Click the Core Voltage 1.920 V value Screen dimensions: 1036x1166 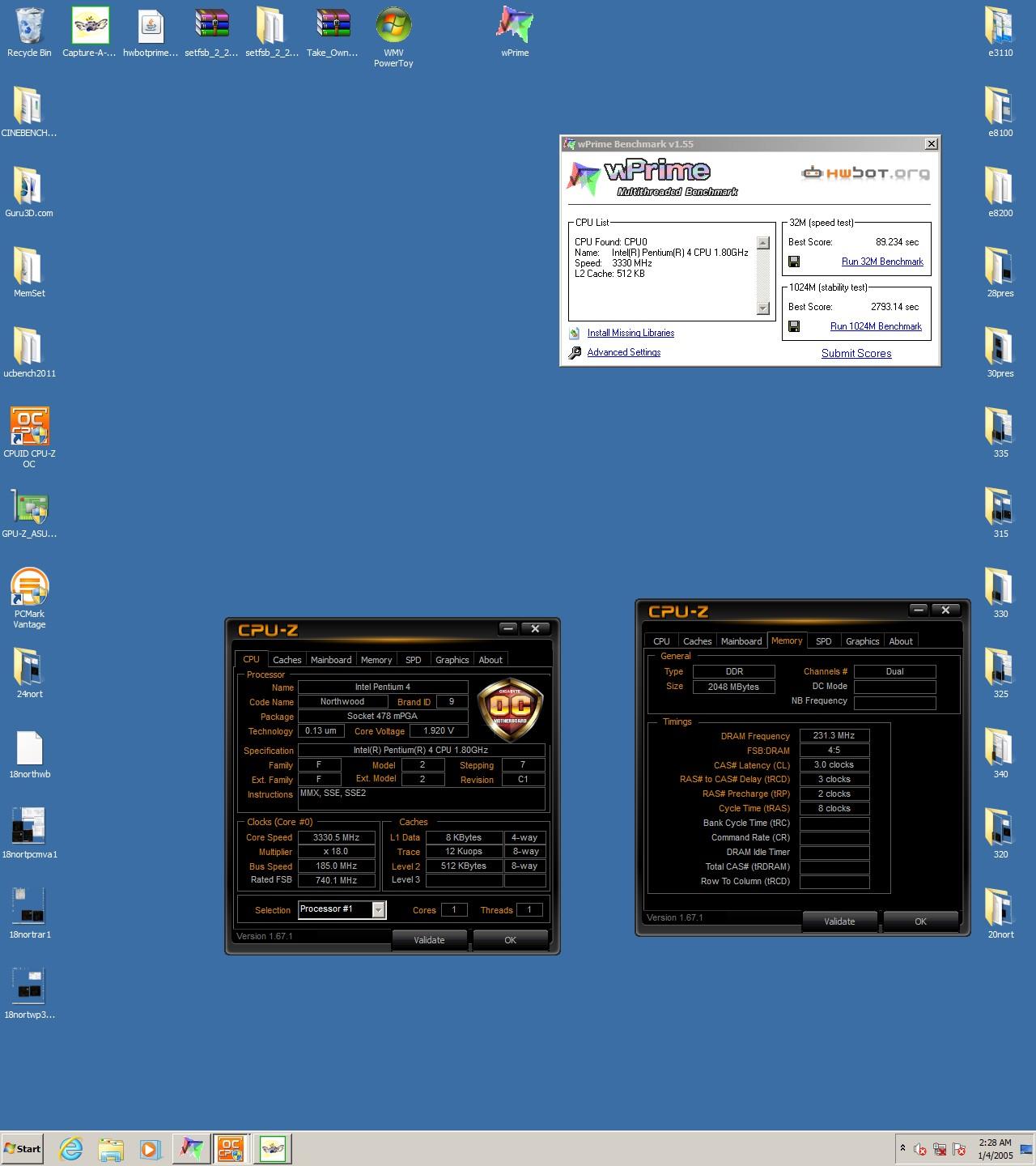(439, 730)
